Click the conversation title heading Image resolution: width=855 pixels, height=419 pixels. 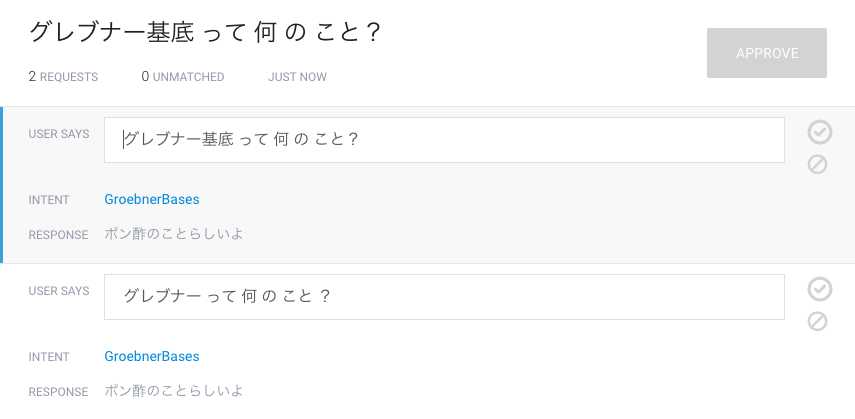click(x=204, y=32)
